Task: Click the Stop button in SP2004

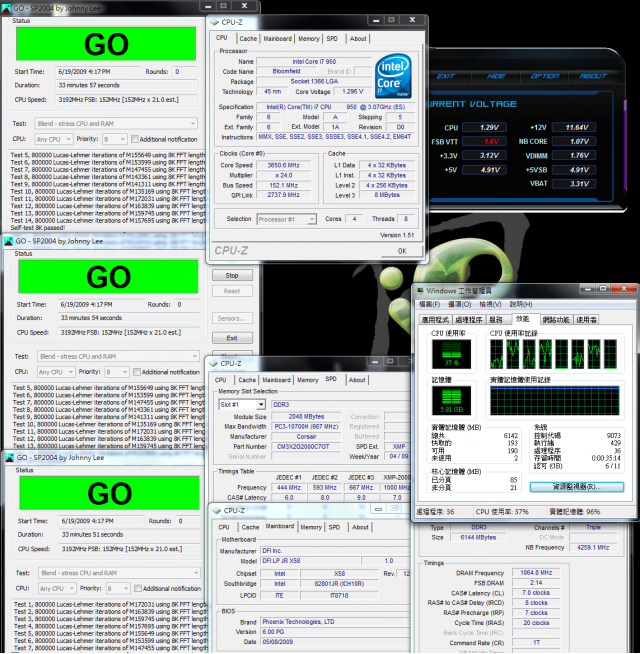Action: click(232, 275)
